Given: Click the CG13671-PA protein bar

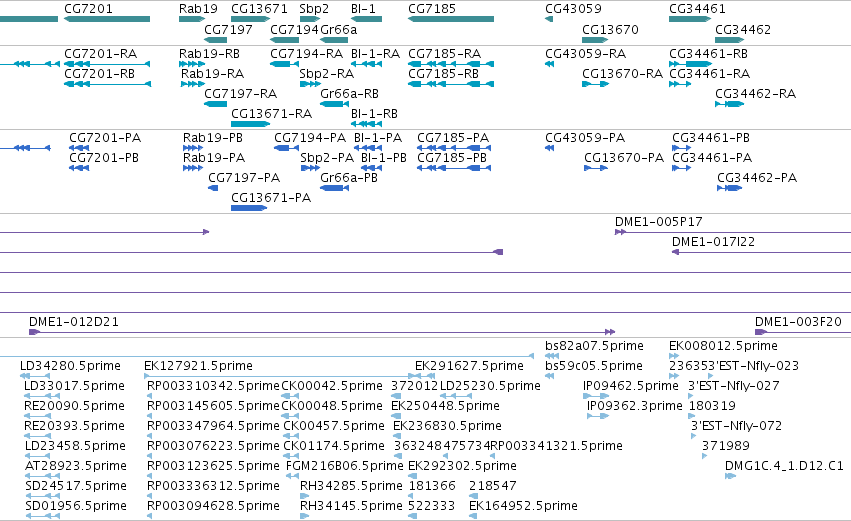Looking at the screenshot, I should click(x=249, y=208).
